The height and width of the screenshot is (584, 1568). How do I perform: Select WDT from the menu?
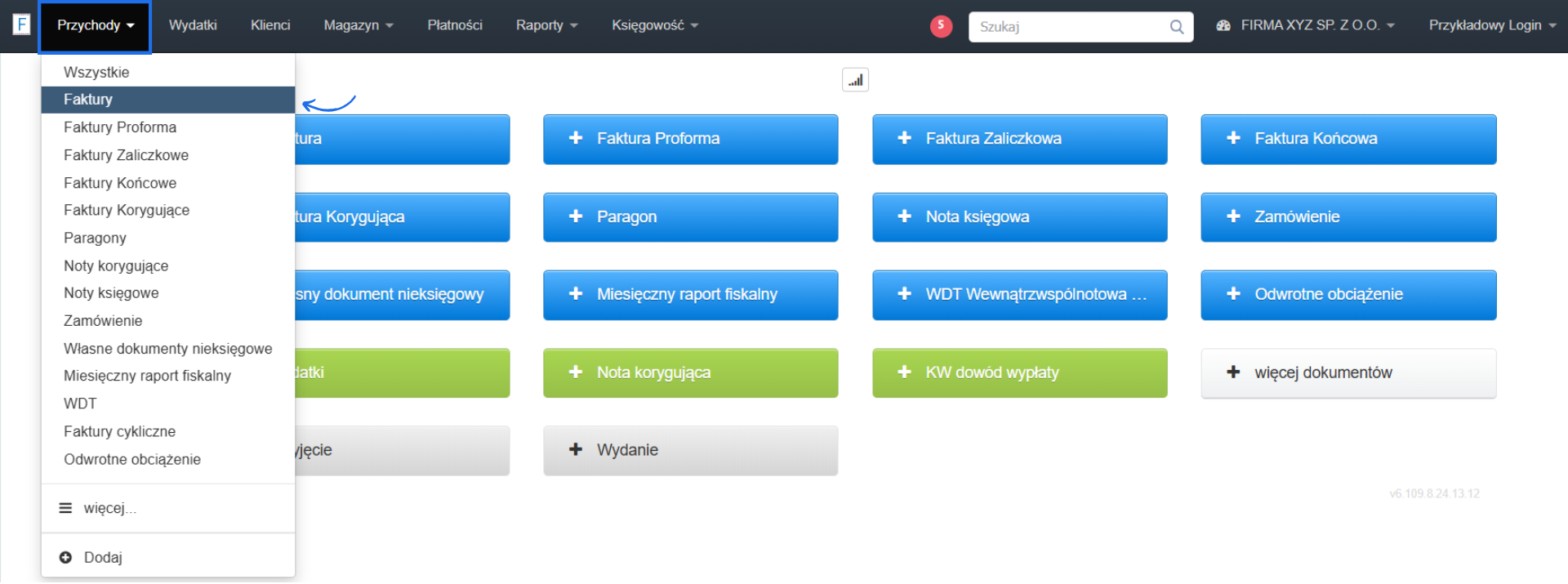[168, 403]
